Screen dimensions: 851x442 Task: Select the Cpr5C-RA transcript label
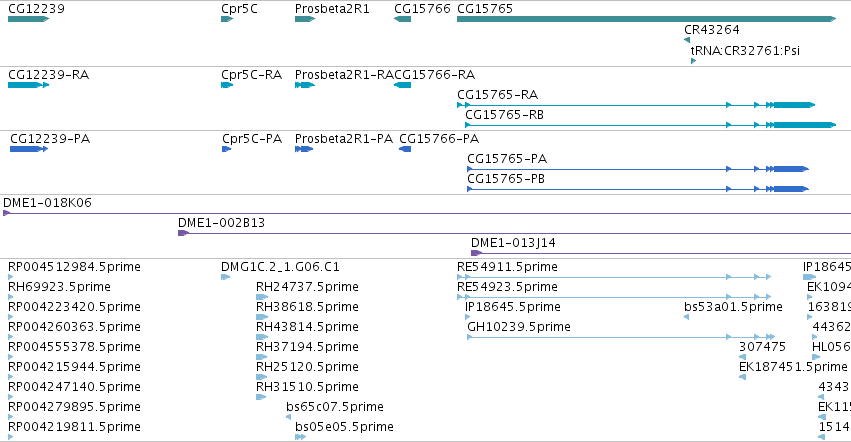click(x=251, y=75)
